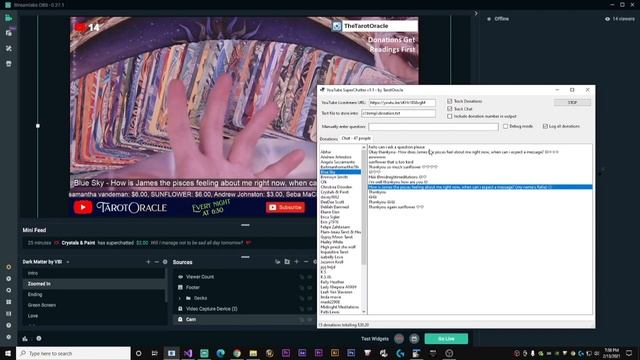Click chat user list scroll down arrow

364,311
